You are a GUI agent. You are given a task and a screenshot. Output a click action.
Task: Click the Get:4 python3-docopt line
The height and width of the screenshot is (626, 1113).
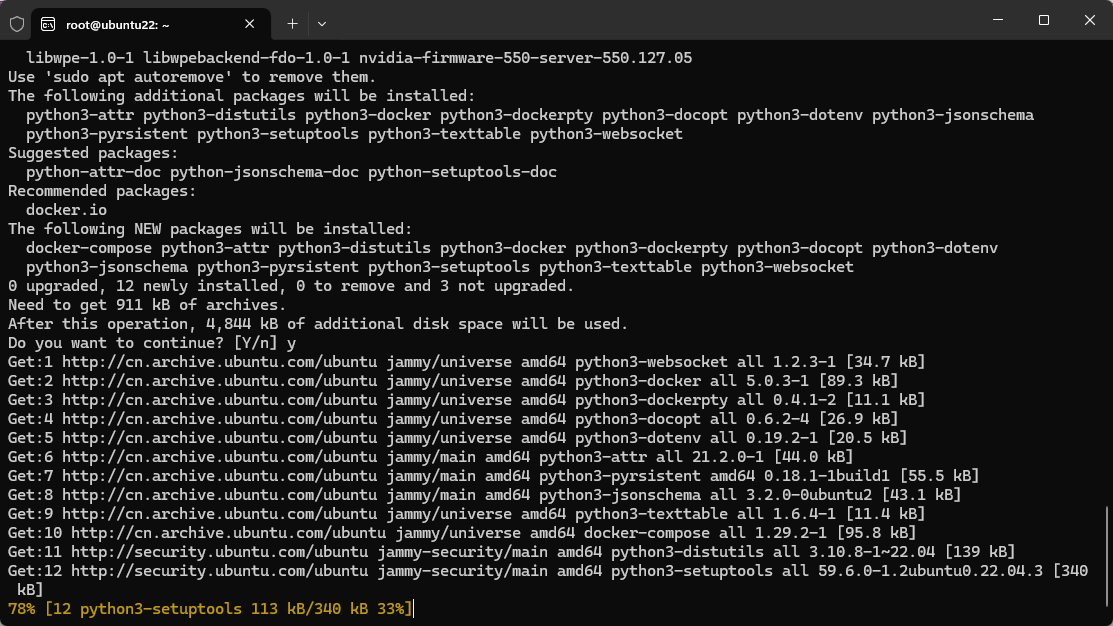point(453,419)
